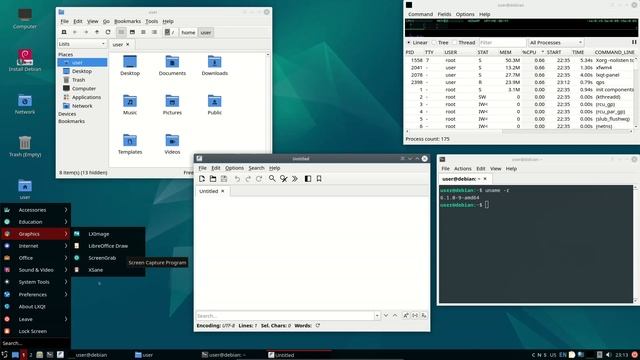This screenshot has width=640, height=360.
Task: Click the Undo arrow in FeatherPad toolbar
Action: coord(237,179)
